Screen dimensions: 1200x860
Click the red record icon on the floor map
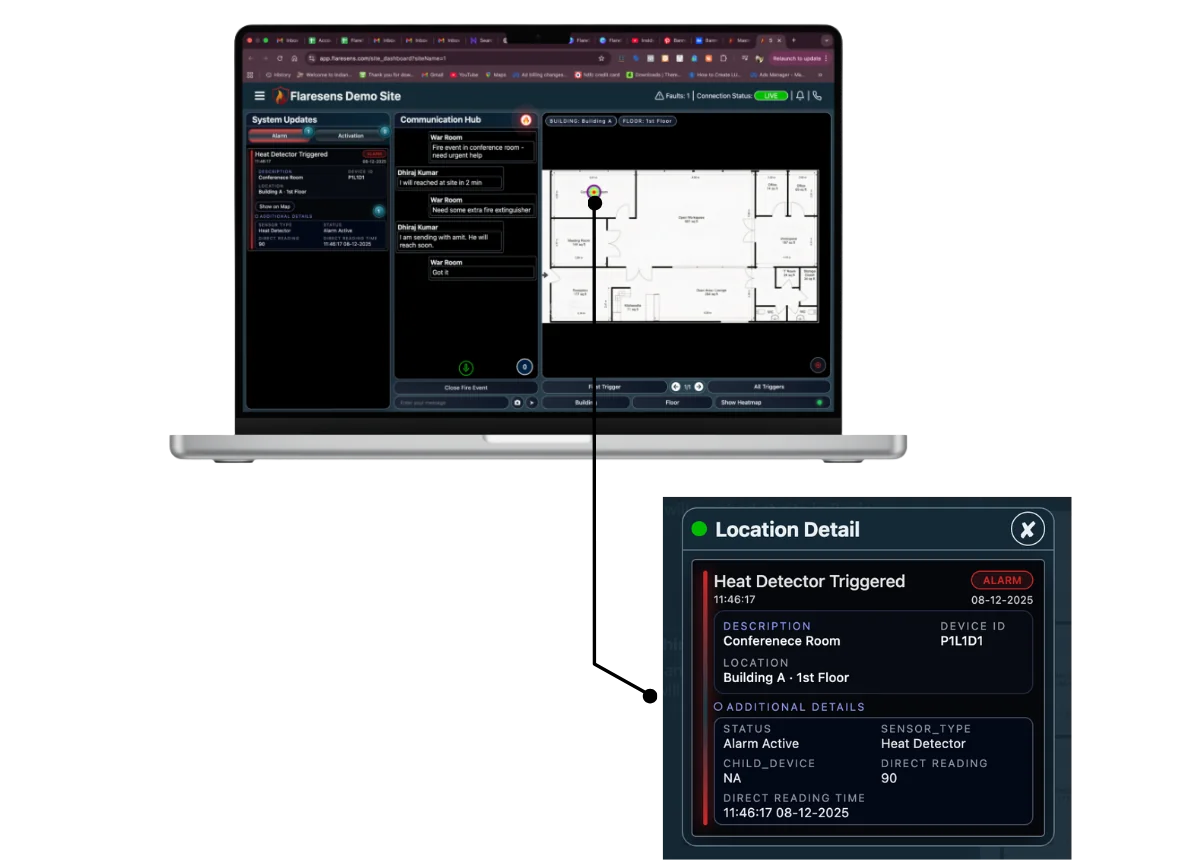click(x=817, y=366)
